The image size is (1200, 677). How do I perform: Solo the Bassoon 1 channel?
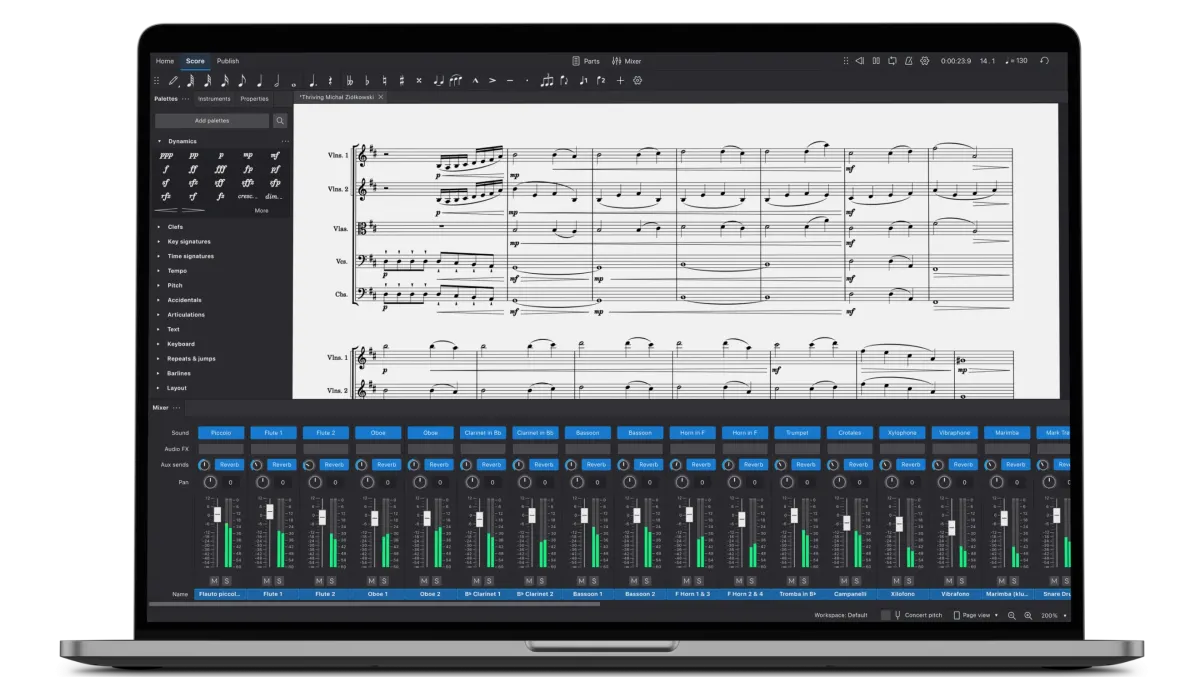593,581
